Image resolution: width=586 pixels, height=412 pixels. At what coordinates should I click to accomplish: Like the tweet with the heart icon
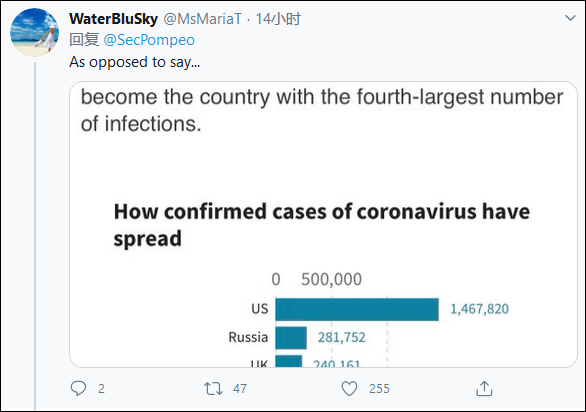coord(349,388)
